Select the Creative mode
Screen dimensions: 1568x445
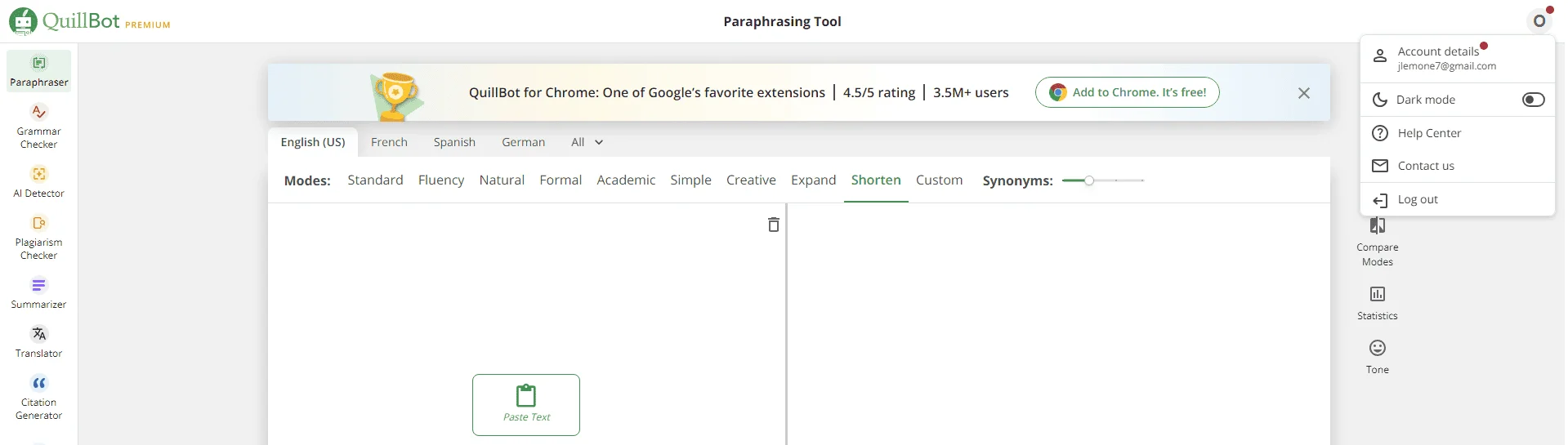click(751, 180)
